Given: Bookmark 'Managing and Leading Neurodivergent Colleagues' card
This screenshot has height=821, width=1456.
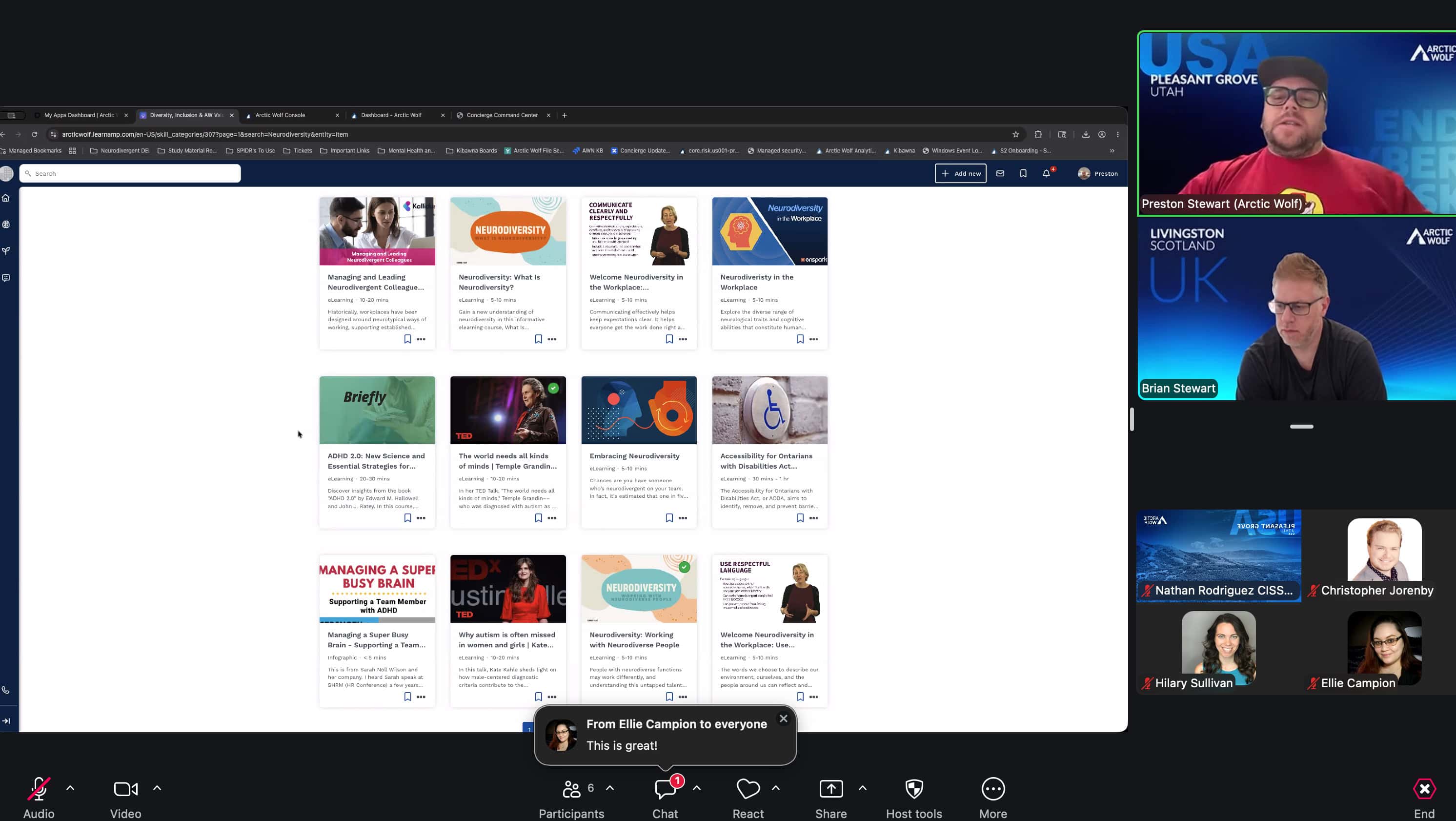Looking at the screenshot, I should [407, 339].
